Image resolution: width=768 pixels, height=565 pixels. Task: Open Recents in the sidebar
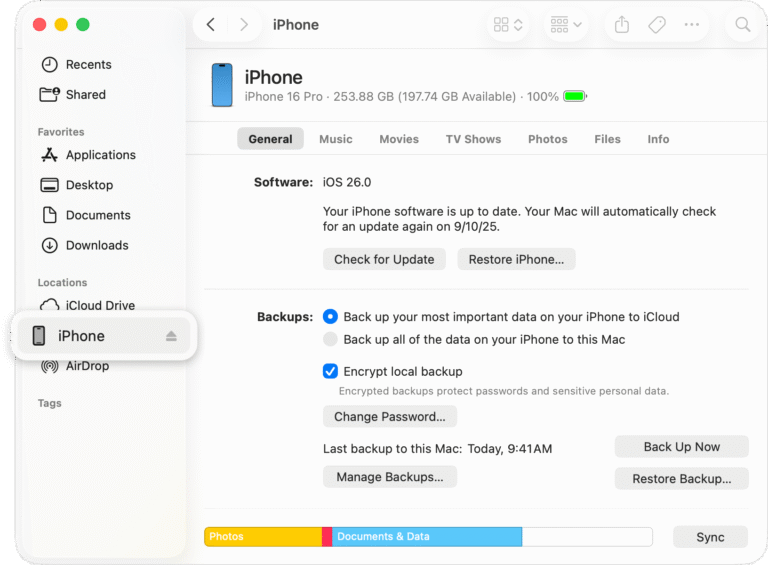76,64
